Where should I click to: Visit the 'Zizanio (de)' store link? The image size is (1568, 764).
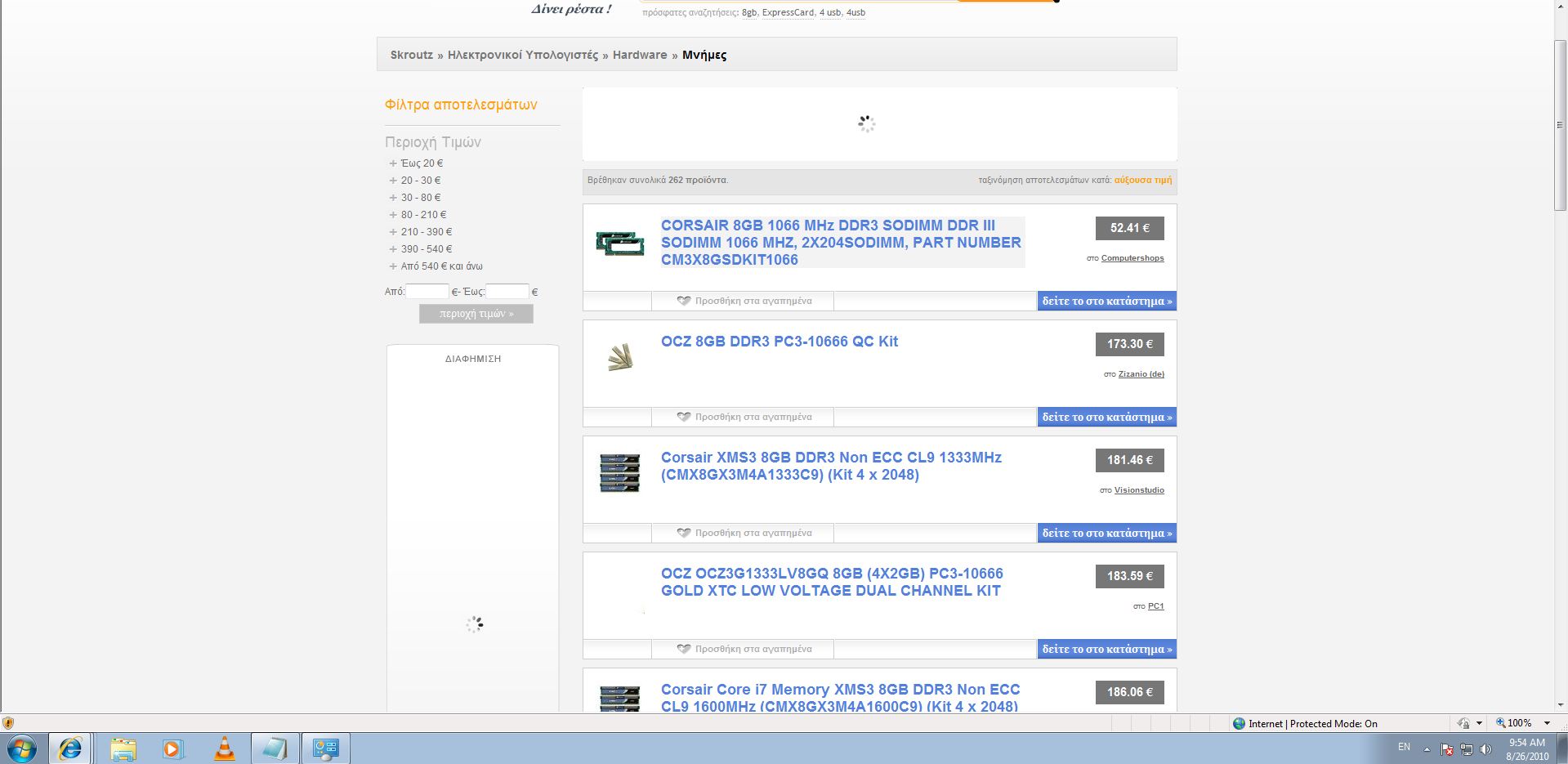(x=1141, y=374)
